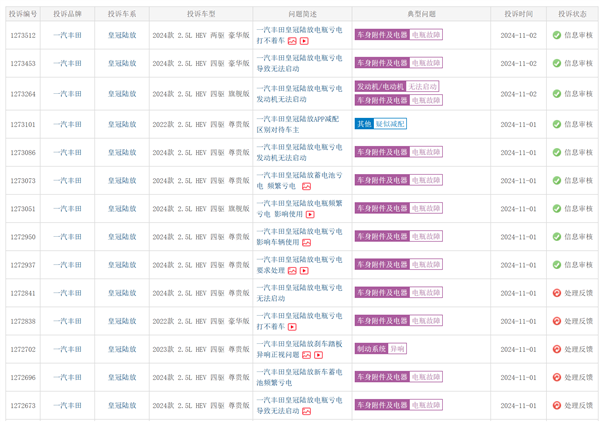This screenshot has height=422, width=600.
Task: Click the 电瓶故障 tag in row 1273086
Action: point(426,152)
